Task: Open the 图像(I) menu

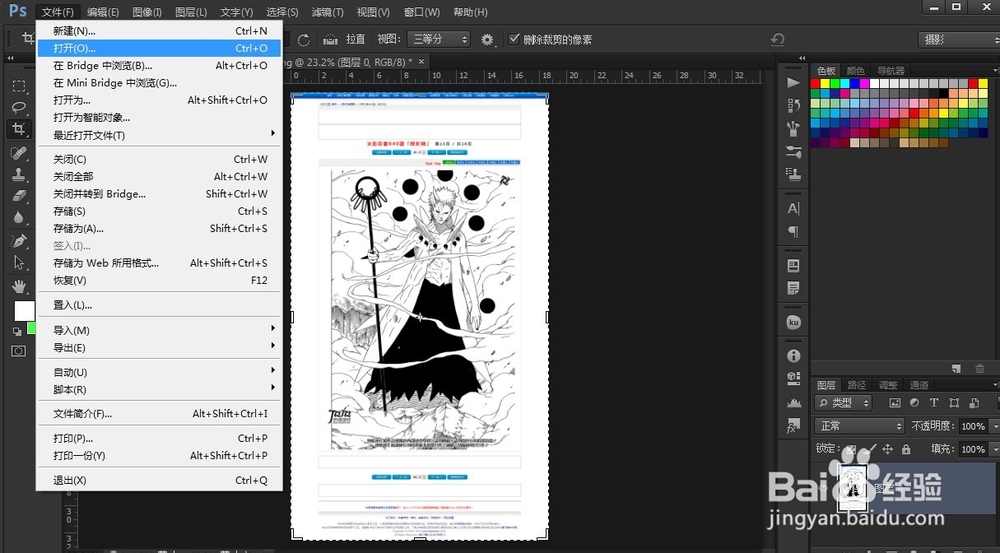Action: tap(147, 12)
